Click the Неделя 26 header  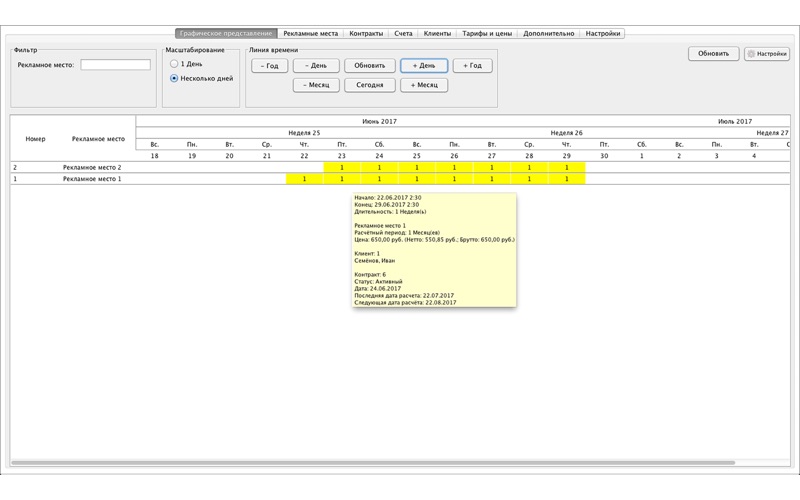tap(566, 133)
